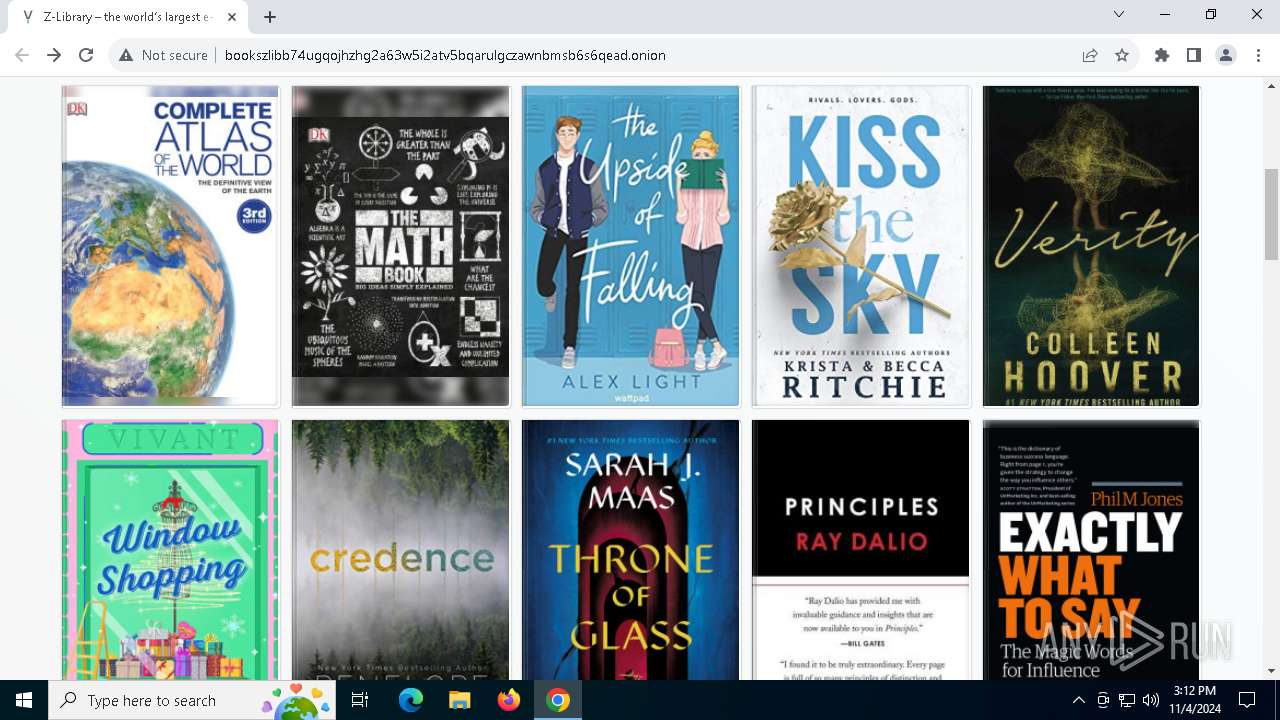
Task: Reload the current Z-Library page
Action: click(x=86, y=55)
